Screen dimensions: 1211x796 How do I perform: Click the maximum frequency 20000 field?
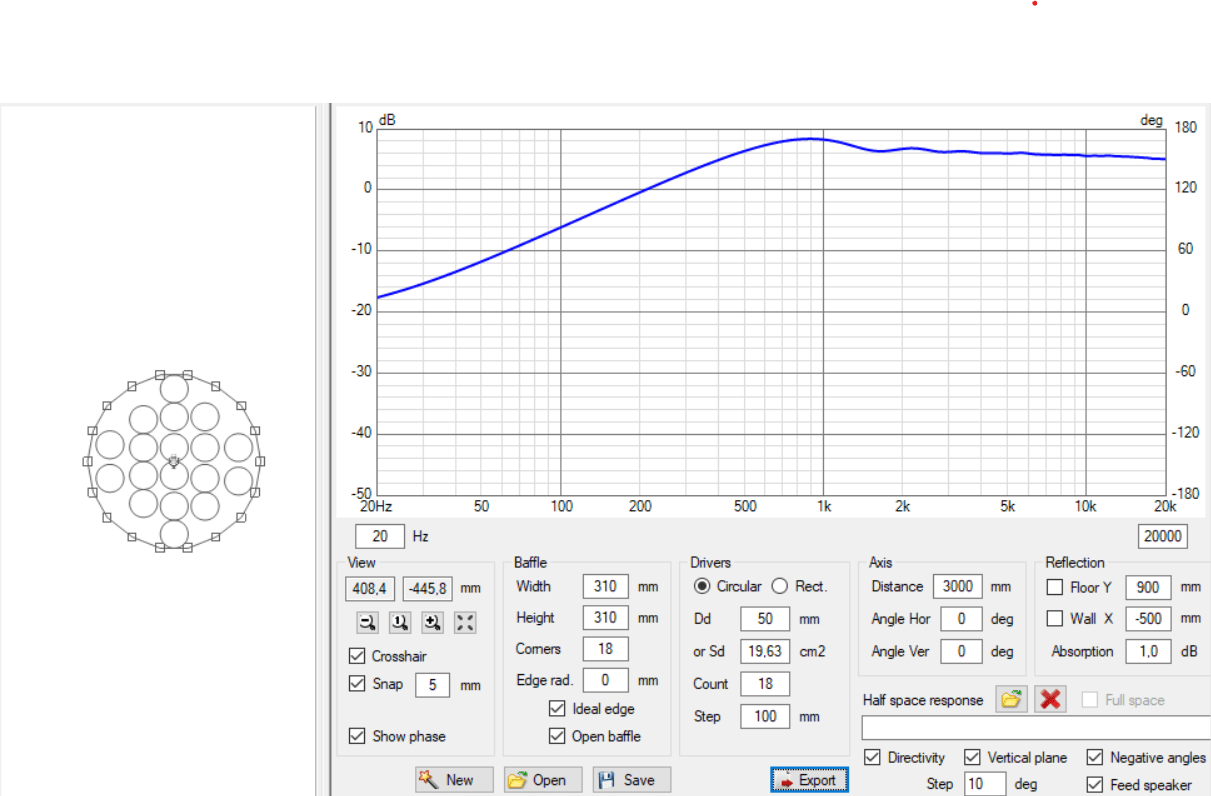pos(1163,536)
